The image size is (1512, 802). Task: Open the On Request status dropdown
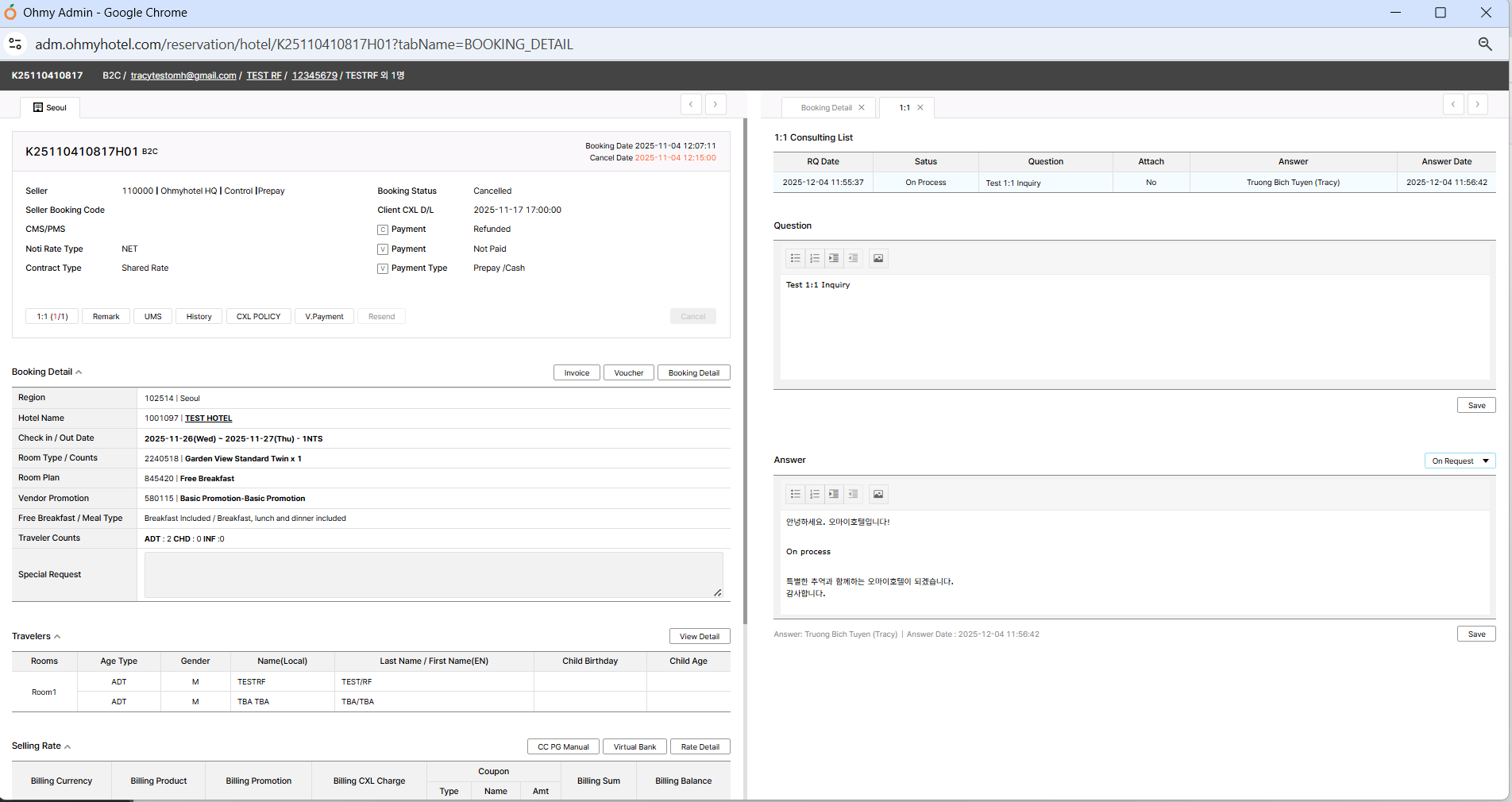[x=1460, y=461]
